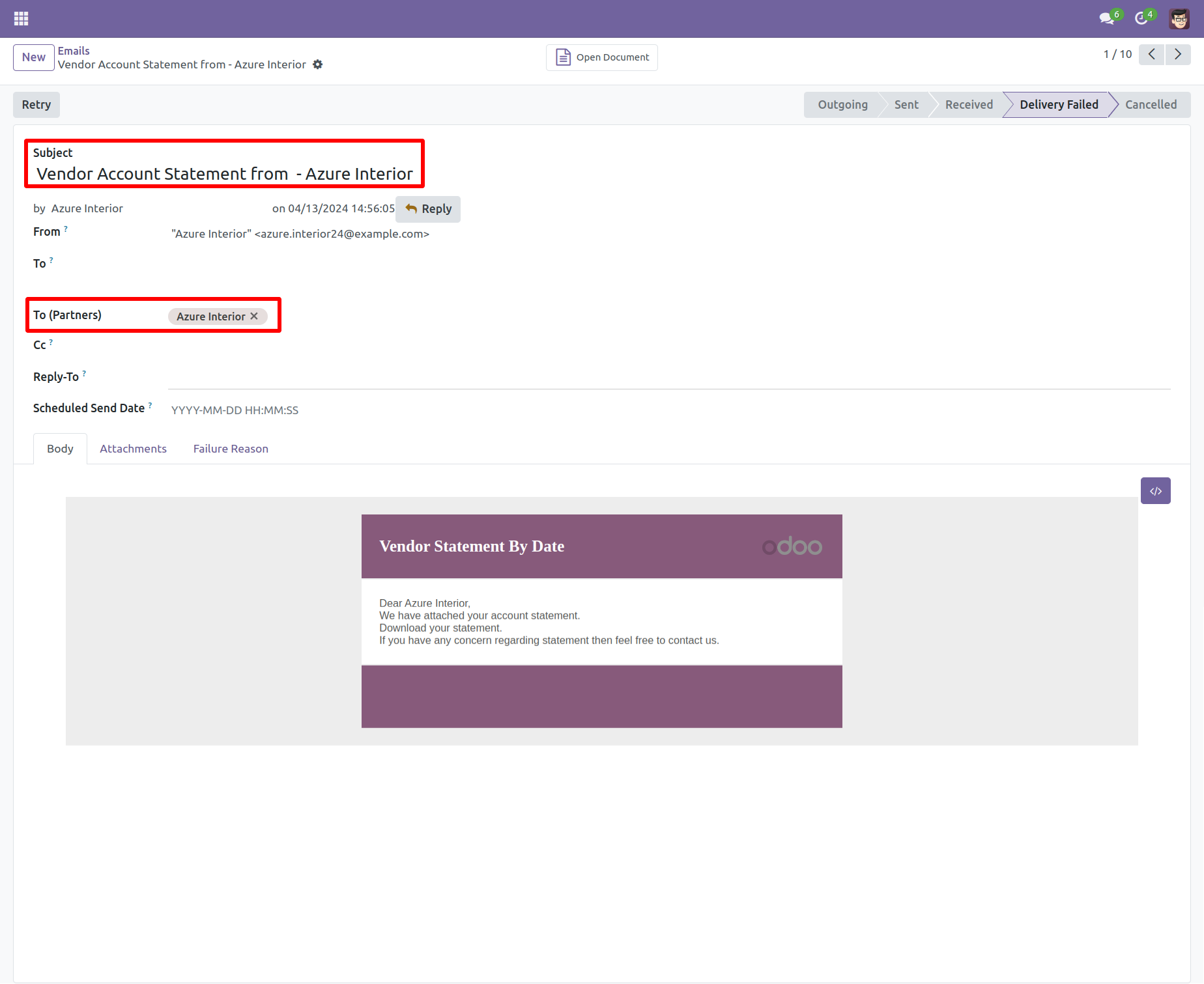The image size is (1204, 984).
Task: Click Open Document button
Action: [602, 57]
